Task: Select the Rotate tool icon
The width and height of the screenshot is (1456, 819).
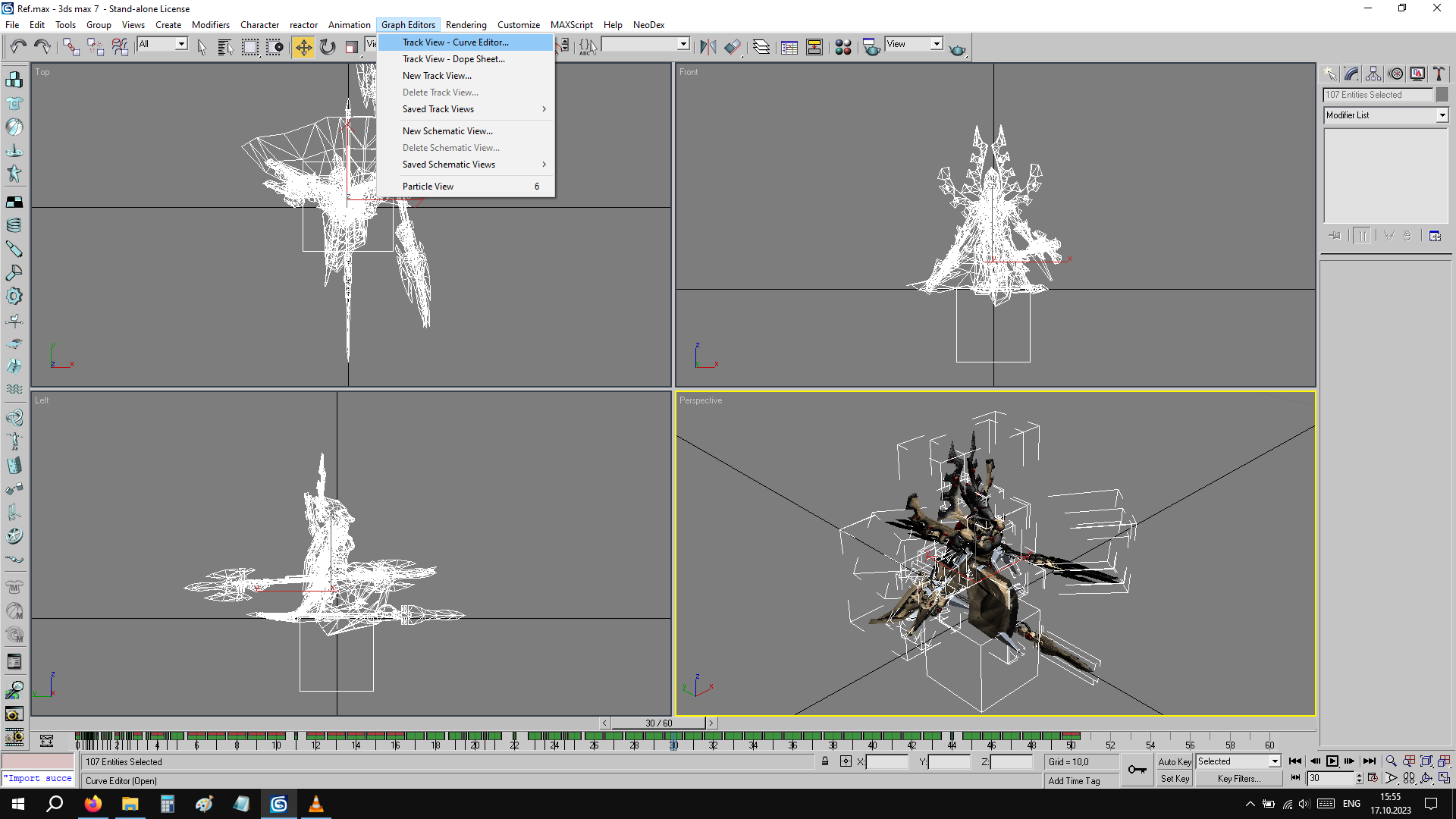Action: (x=328, y=47)
